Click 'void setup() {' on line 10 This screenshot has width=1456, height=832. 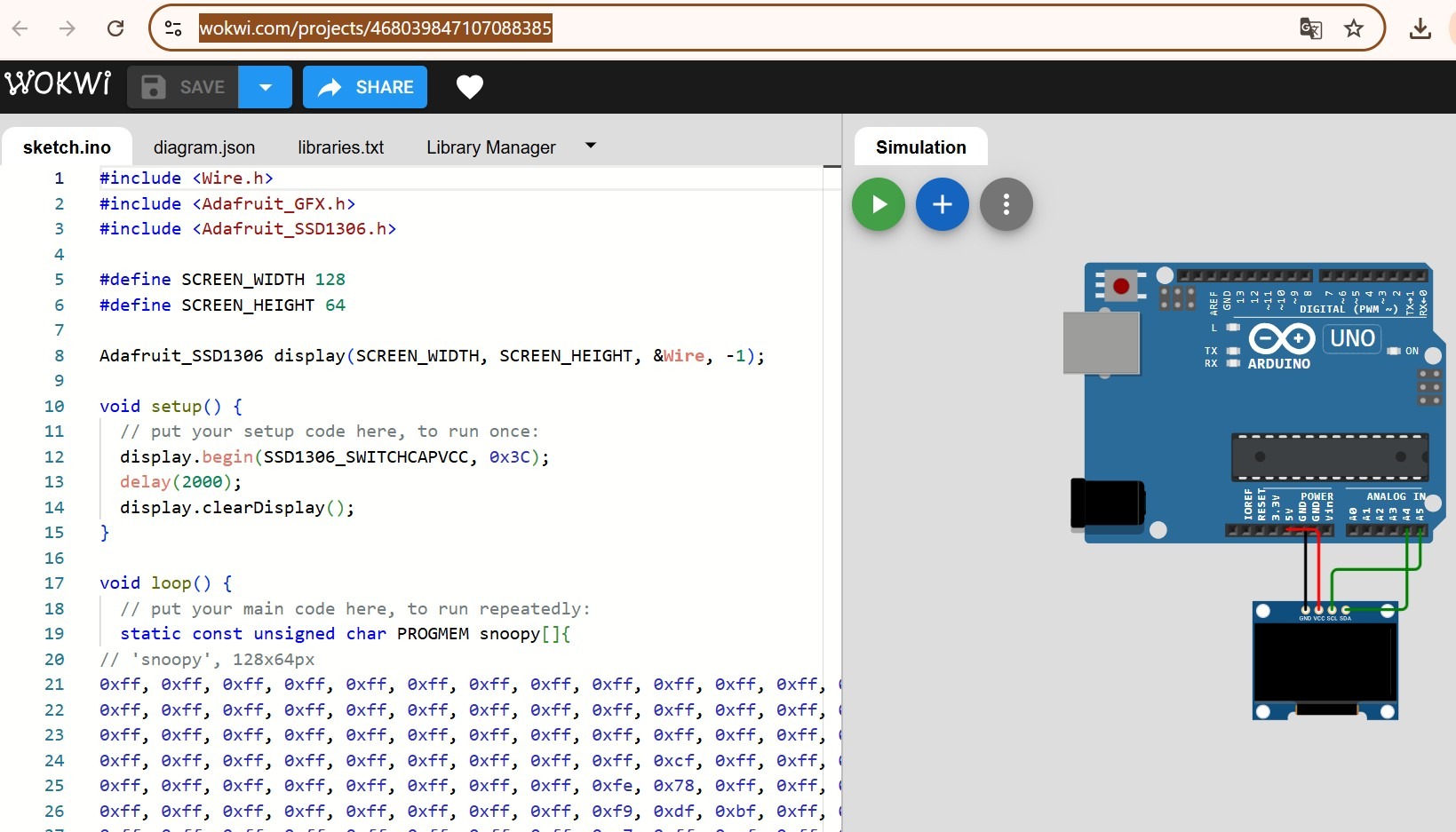coord(171,407)
